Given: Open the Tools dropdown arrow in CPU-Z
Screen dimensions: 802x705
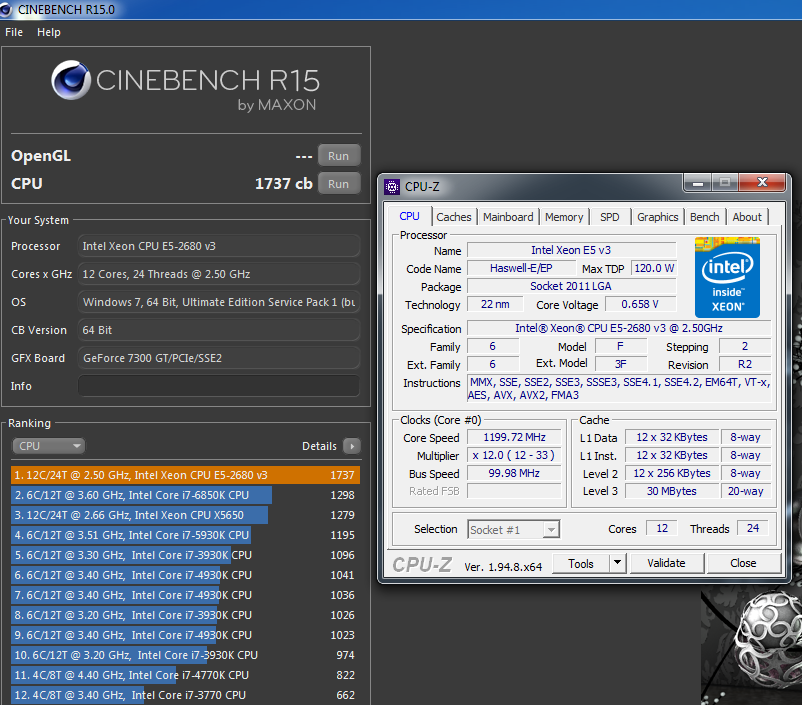Looking at the screenshot, I should [x=618, y=563].
